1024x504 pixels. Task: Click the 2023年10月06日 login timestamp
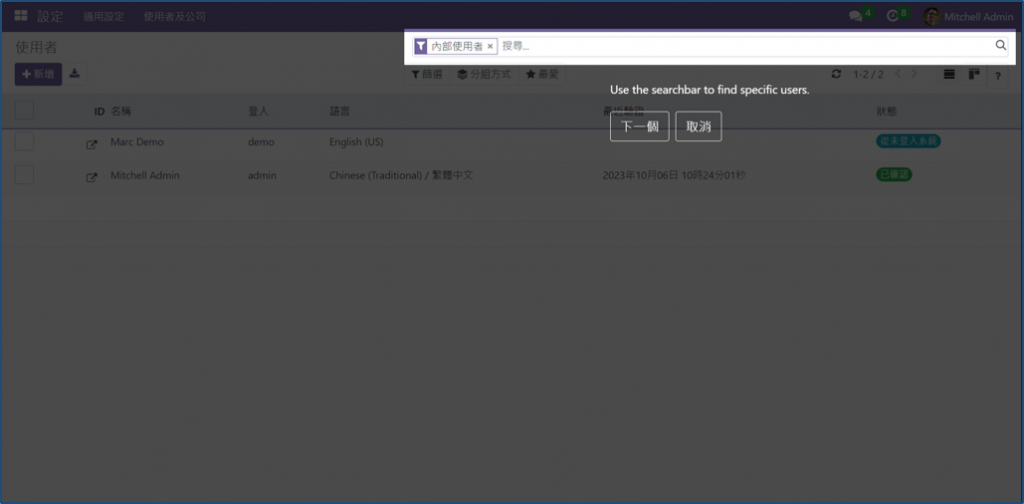click(673, 175)
